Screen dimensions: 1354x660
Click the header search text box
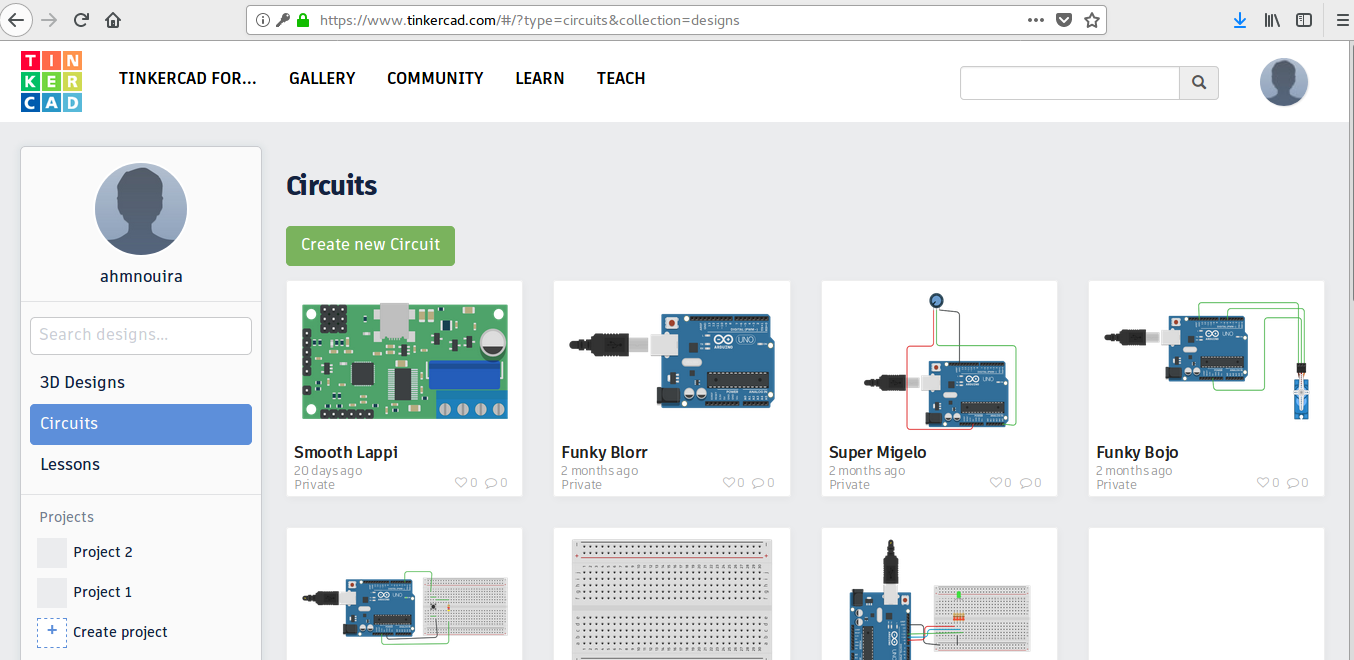1070,83
